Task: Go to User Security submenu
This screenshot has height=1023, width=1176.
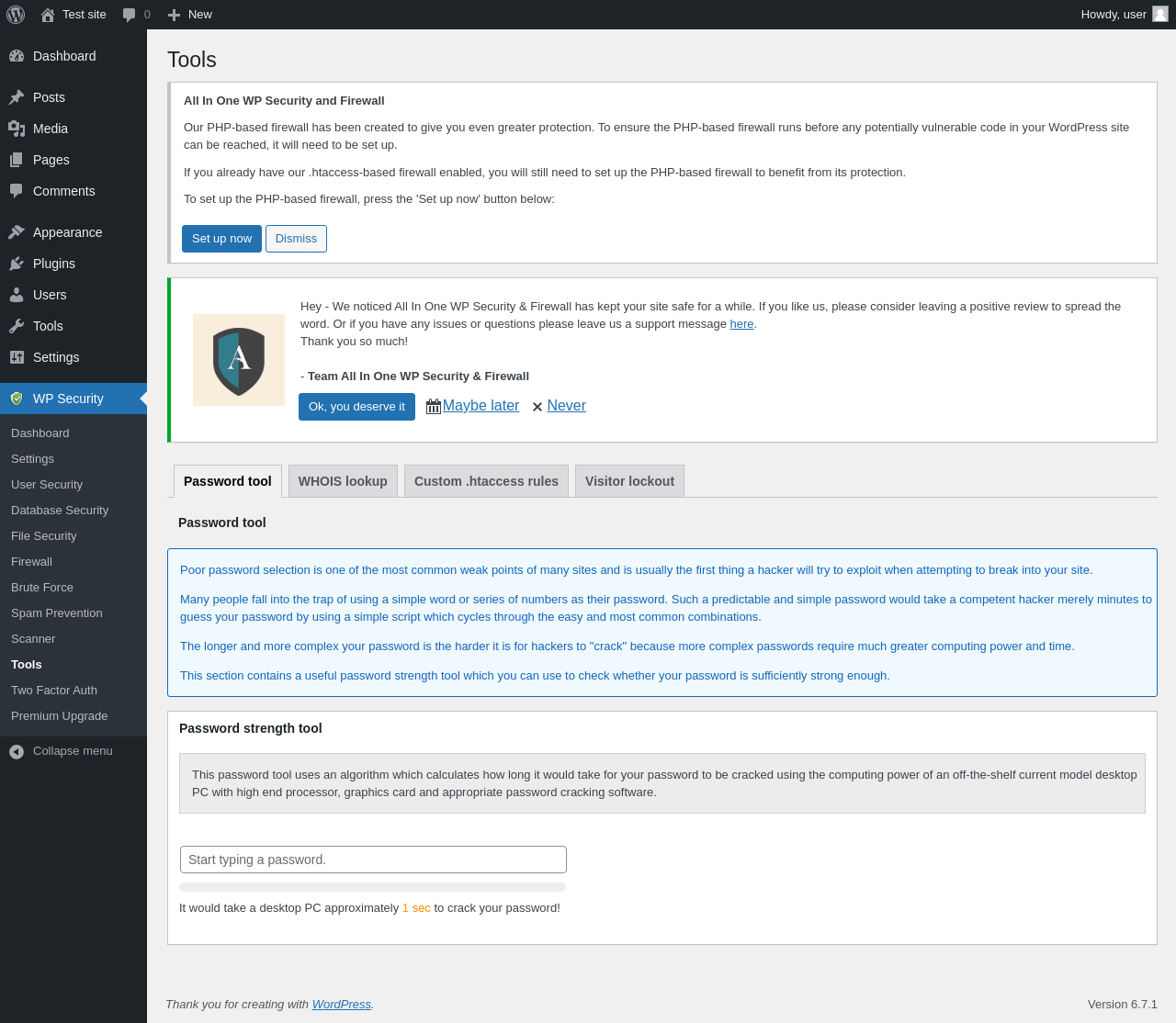Action: point(73,485)
